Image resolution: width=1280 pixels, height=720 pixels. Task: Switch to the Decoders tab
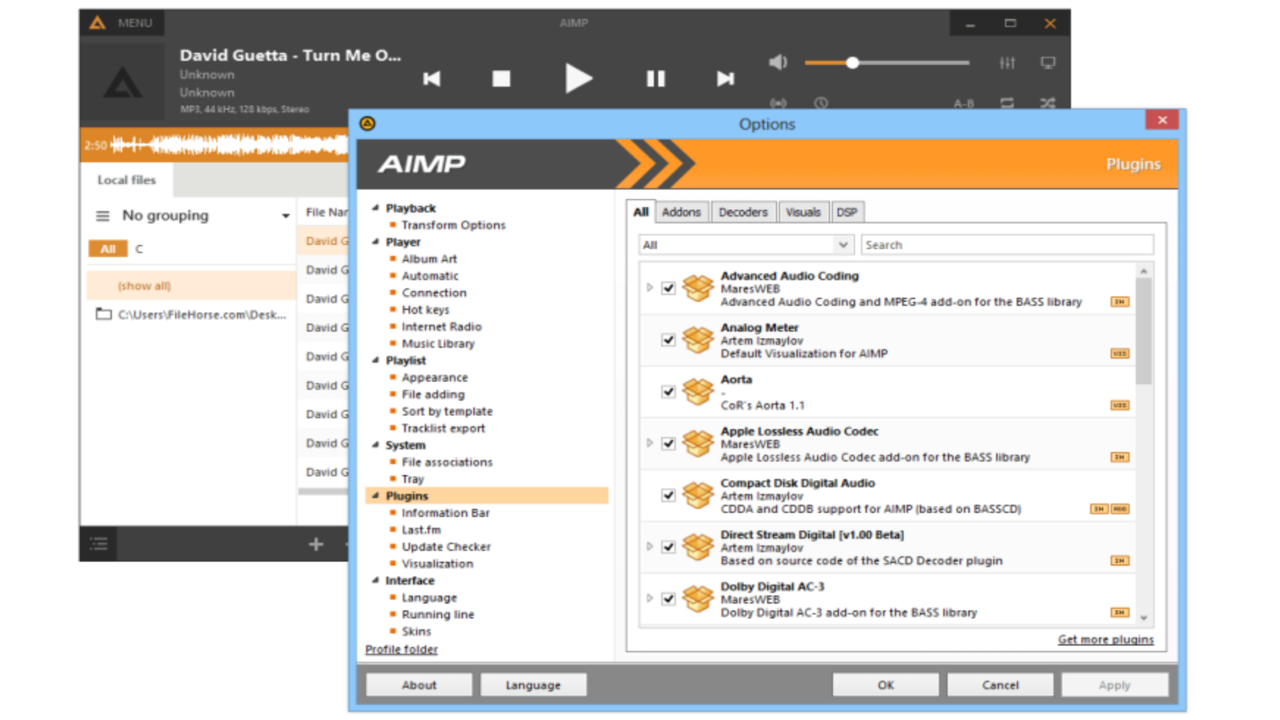743,211
